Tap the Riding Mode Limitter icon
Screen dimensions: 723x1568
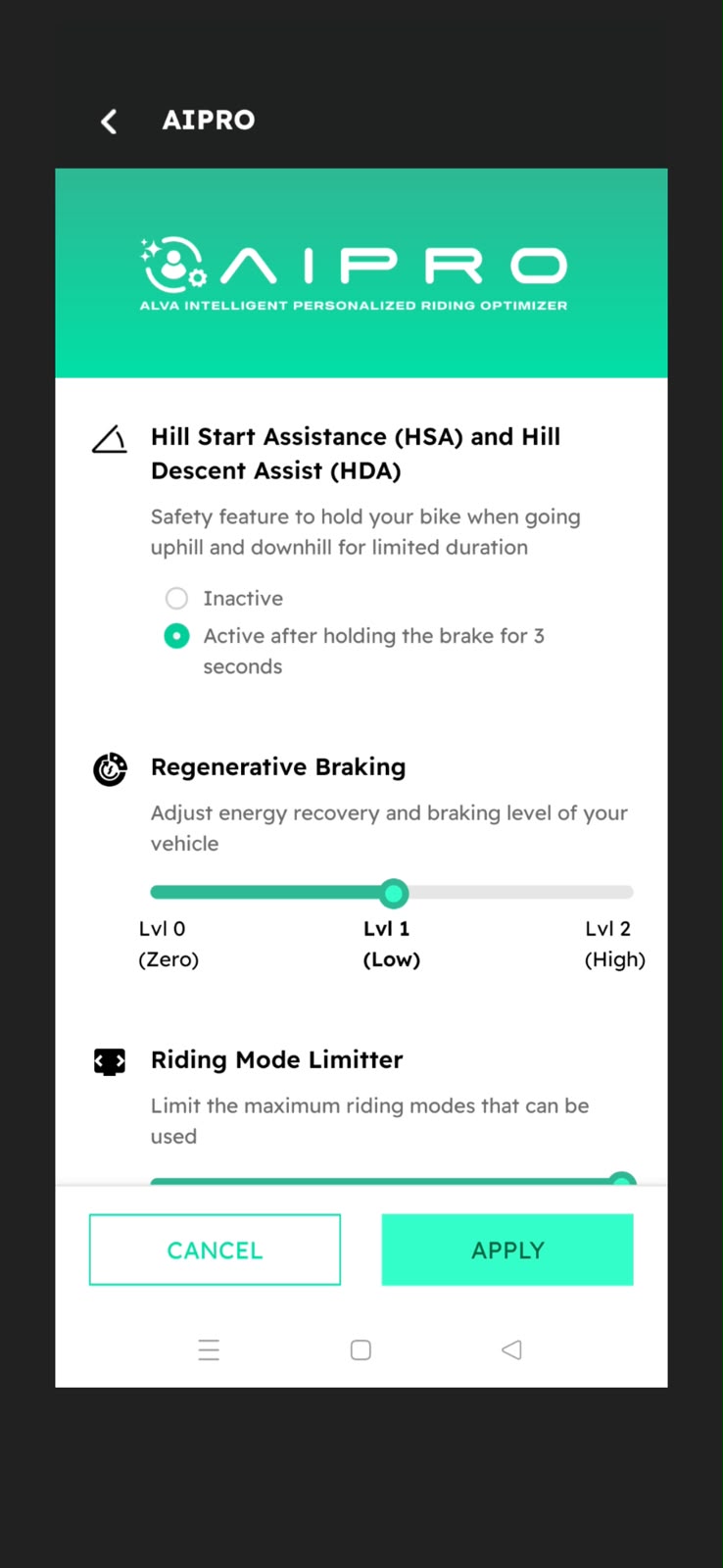pos(110,1061)
